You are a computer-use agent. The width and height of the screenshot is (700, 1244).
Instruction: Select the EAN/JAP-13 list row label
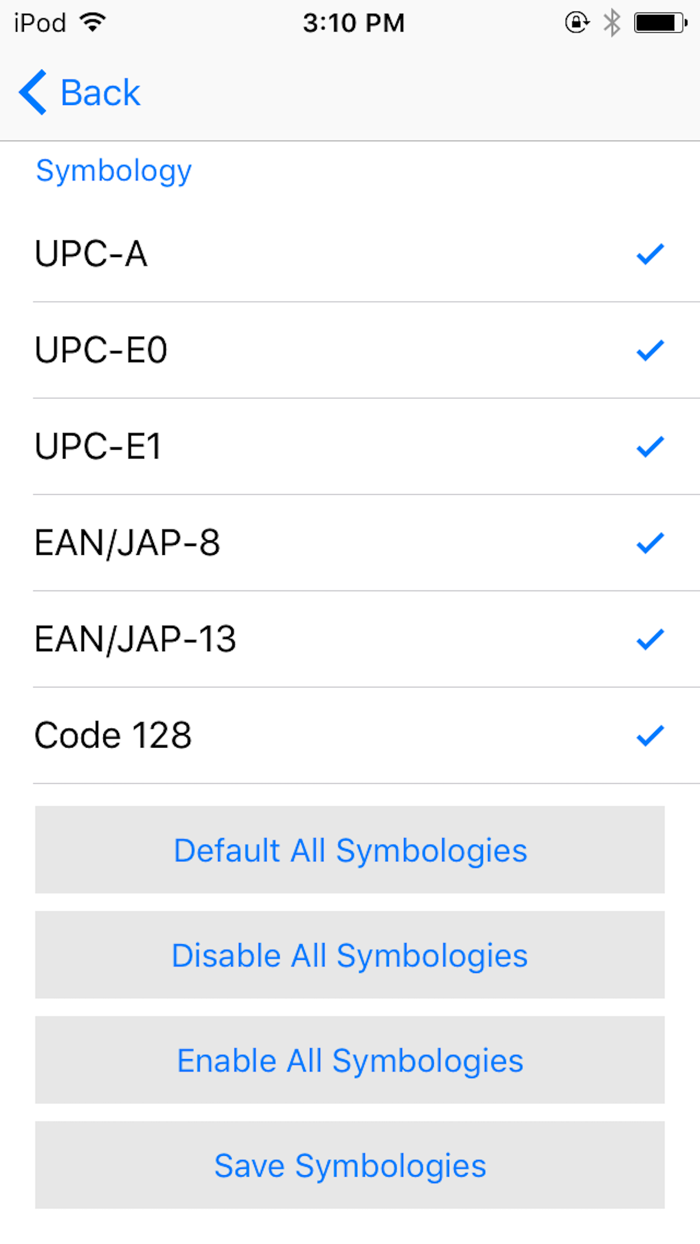[135, 639]
